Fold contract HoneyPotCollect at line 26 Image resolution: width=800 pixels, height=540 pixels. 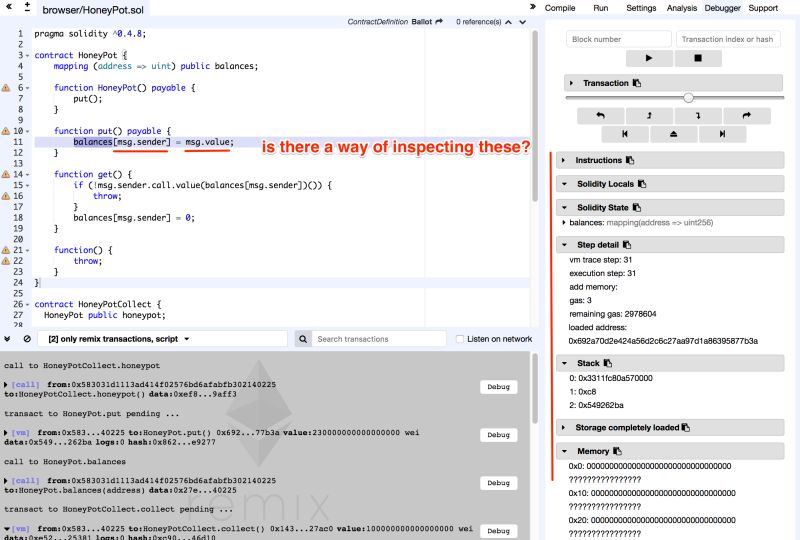click(28, 305)
